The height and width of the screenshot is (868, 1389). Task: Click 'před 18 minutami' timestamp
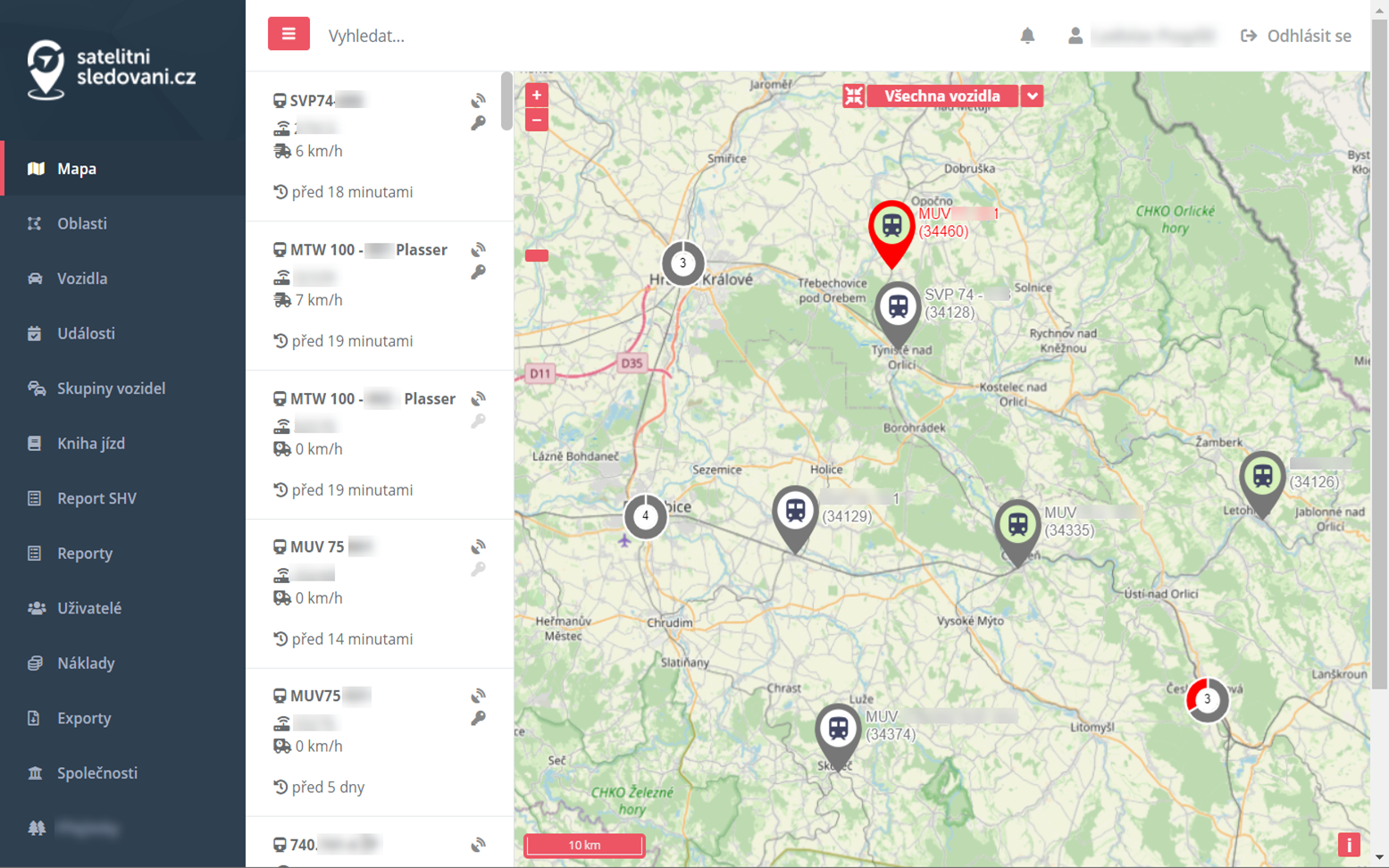point(352,192)
